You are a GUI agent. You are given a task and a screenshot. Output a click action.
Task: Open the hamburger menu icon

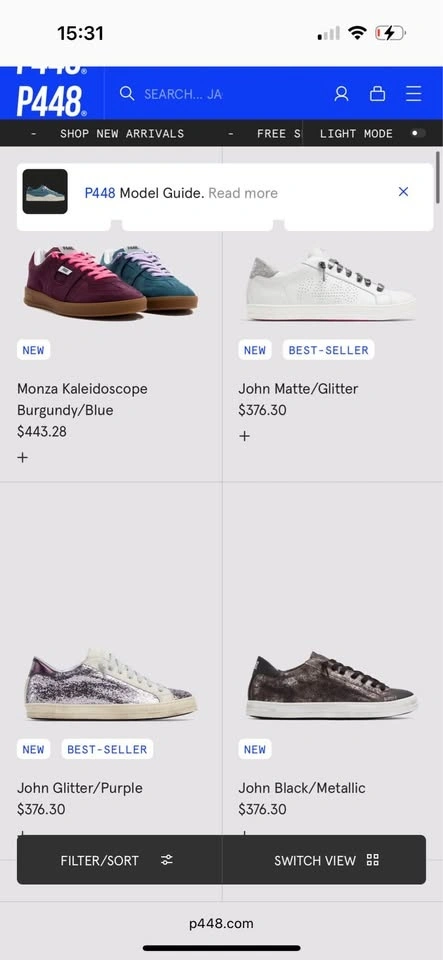click(x=414, y=94)
